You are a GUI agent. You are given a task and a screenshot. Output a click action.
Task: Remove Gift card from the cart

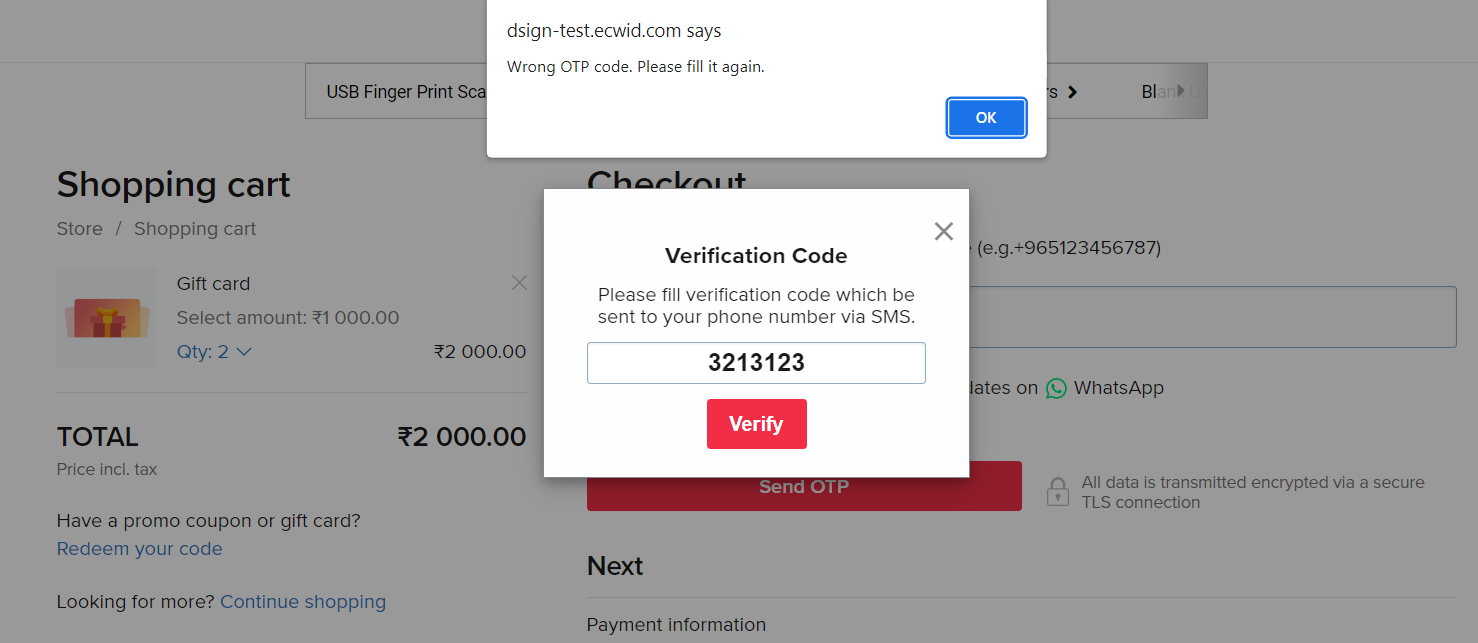point(519,283)
